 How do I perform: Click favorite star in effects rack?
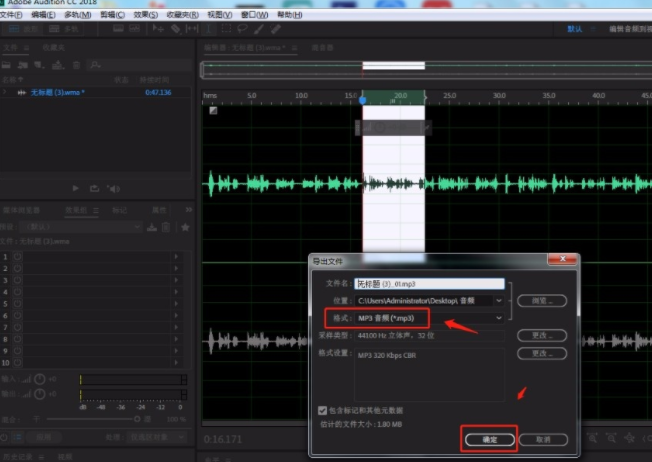185,227
